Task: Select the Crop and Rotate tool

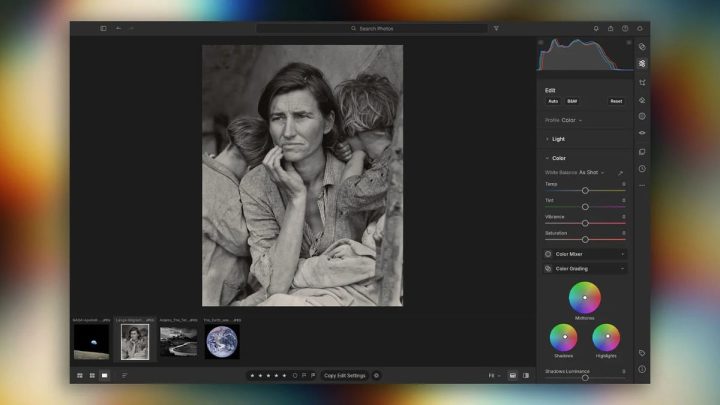Action: [x=642, y=83]
